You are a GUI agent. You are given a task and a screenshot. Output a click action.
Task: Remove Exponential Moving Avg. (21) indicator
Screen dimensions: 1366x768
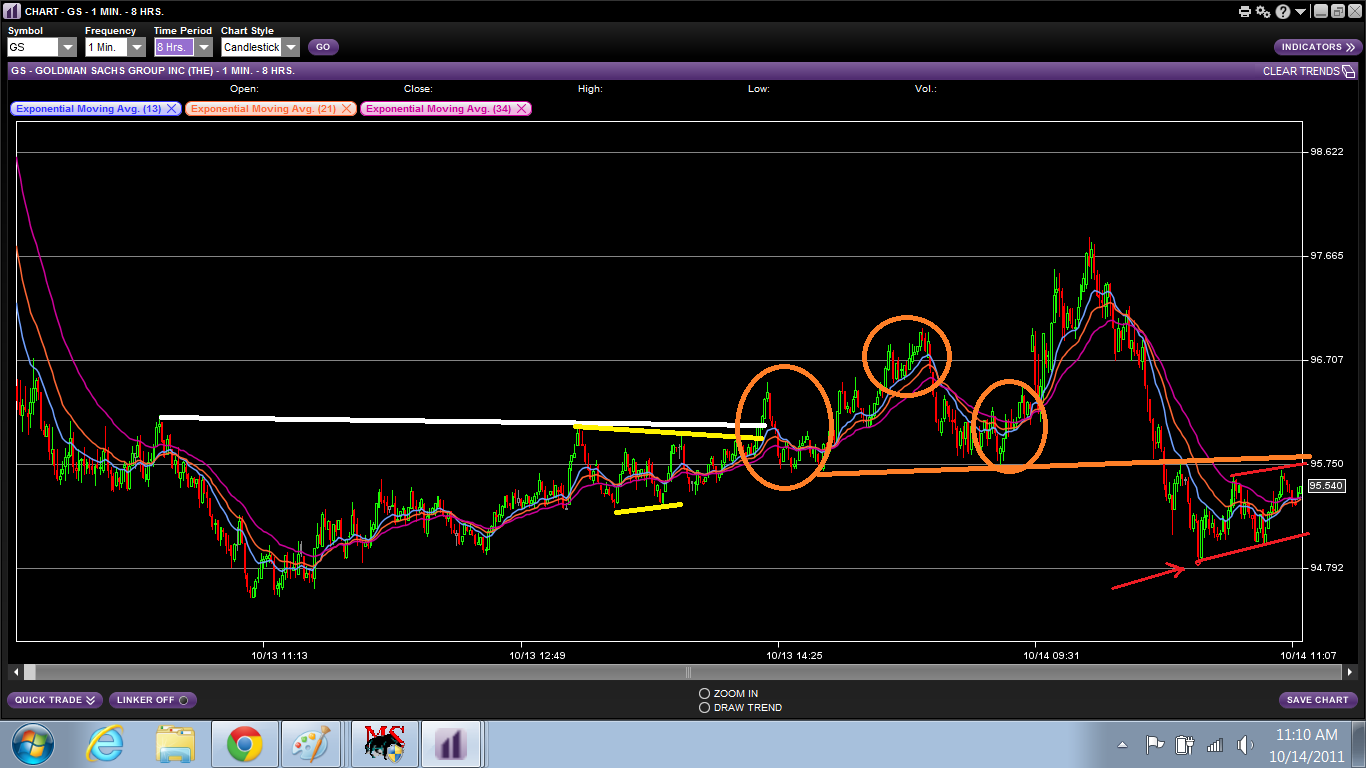click(x=346, y=108)
